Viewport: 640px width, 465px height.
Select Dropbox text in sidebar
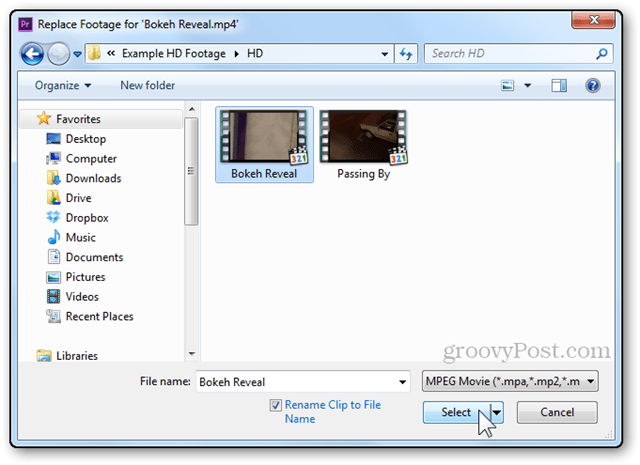click(87, 218)
